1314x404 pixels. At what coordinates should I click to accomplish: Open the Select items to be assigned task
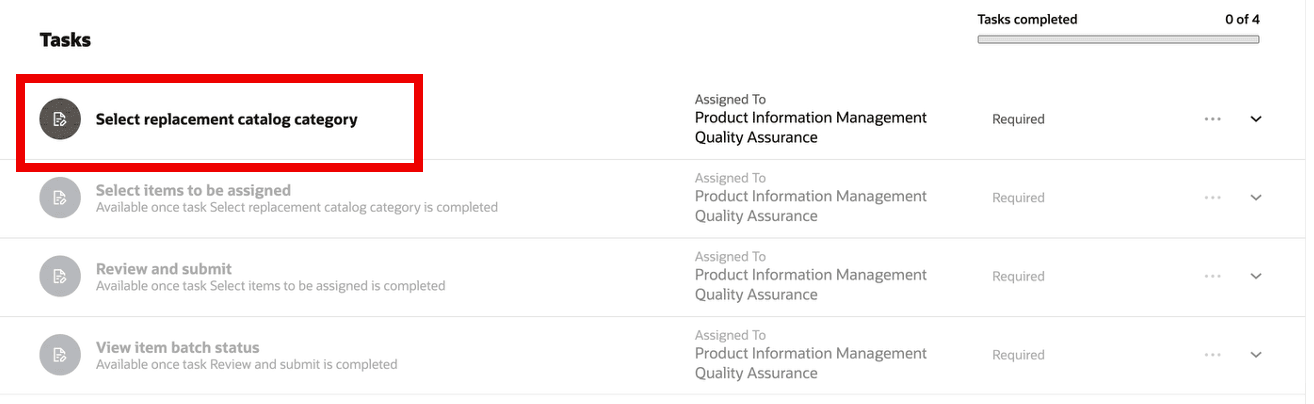point(193,190)
